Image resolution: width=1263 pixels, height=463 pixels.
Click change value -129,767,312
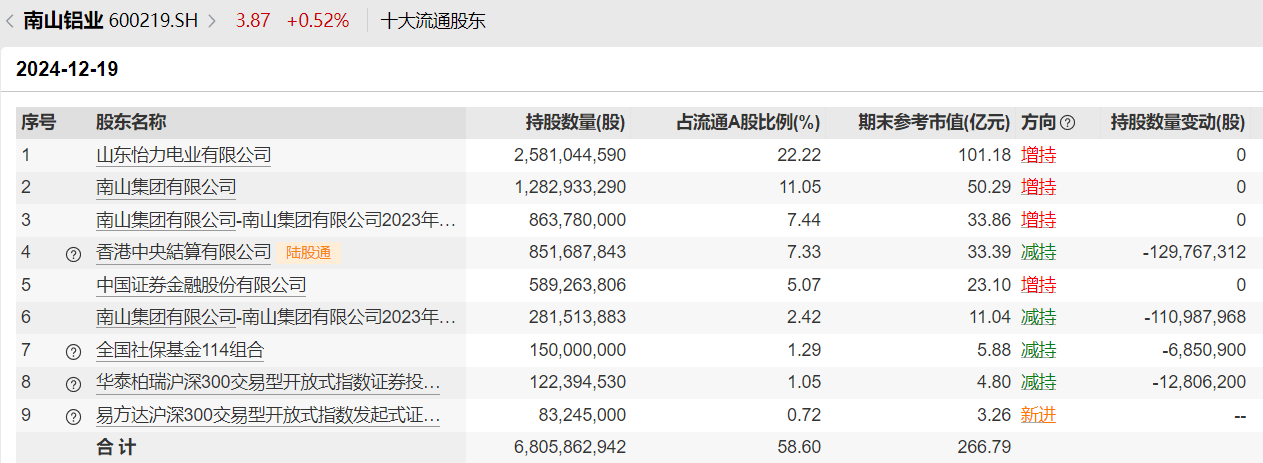[x=1194, y=252]
